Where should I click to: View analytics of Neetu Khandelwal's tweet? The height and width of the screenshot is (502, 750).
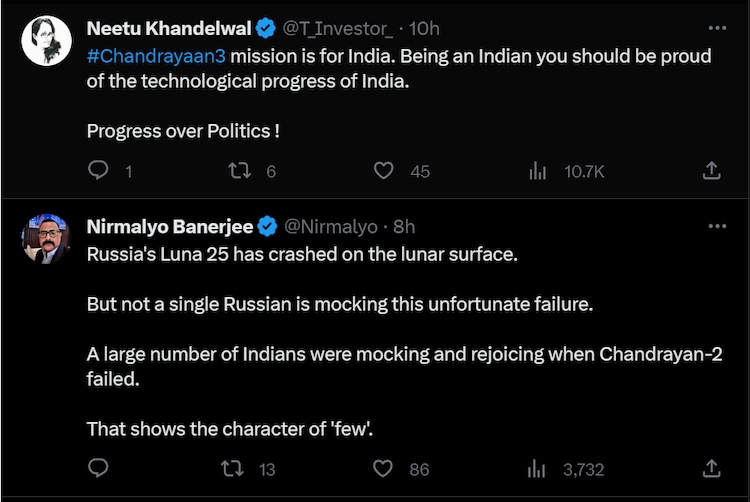538,171
